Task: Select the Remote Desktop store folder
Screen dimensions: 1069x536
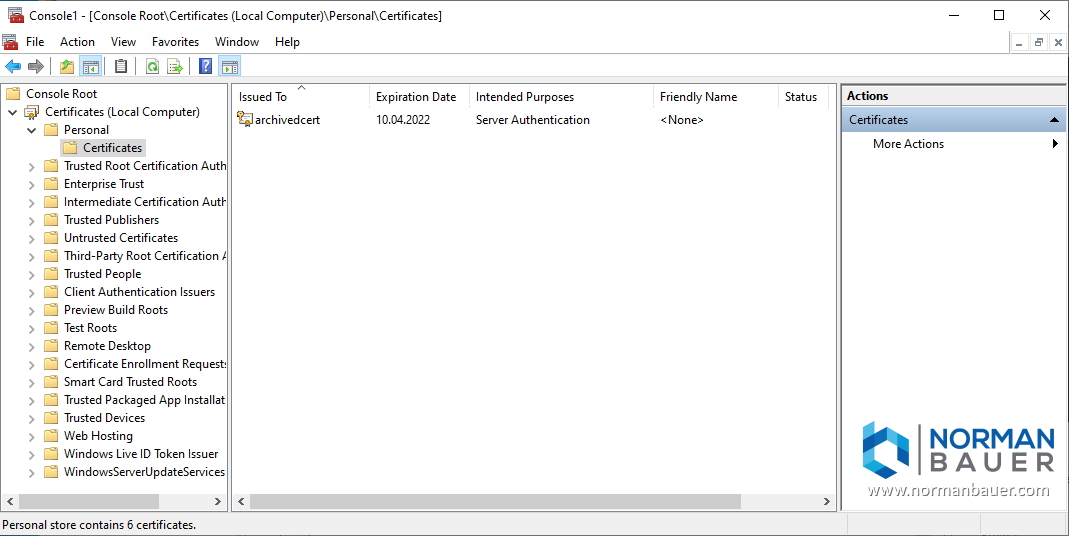Action: 107,346
